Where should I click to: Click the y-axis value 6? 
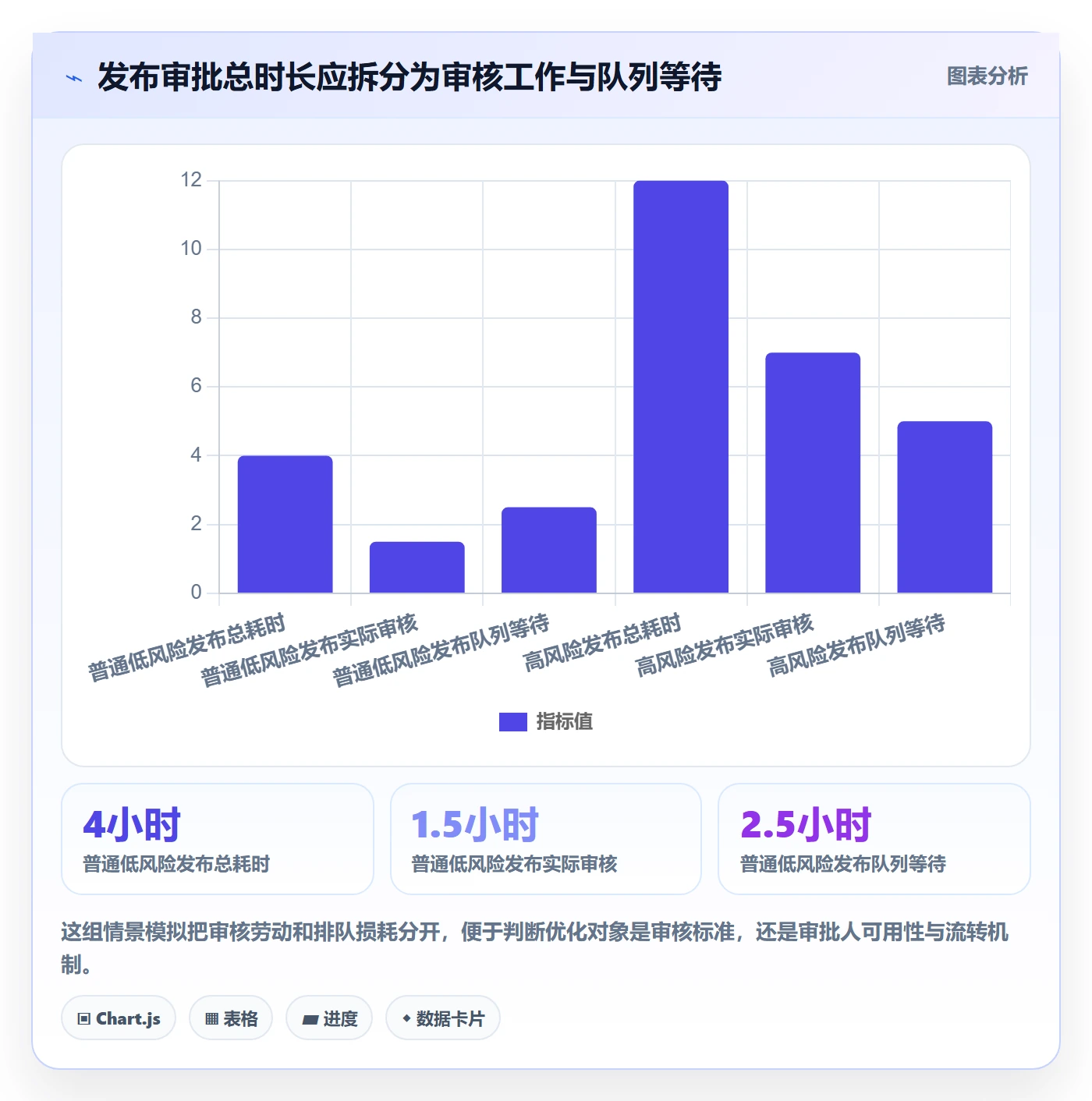pos(197,386)
